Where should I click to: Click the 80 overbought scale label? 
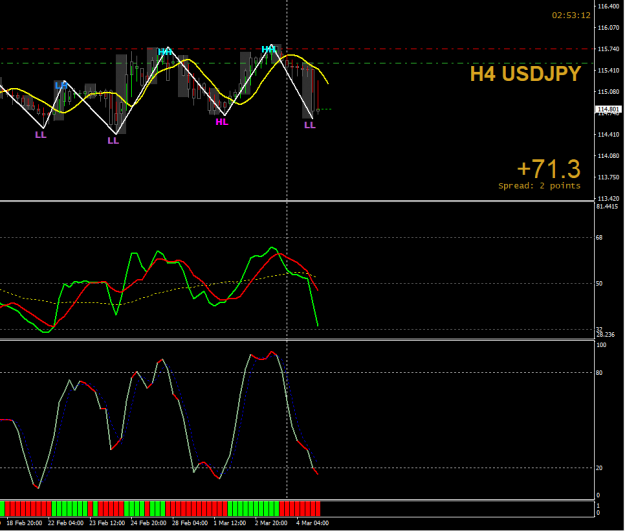[599, 373]
